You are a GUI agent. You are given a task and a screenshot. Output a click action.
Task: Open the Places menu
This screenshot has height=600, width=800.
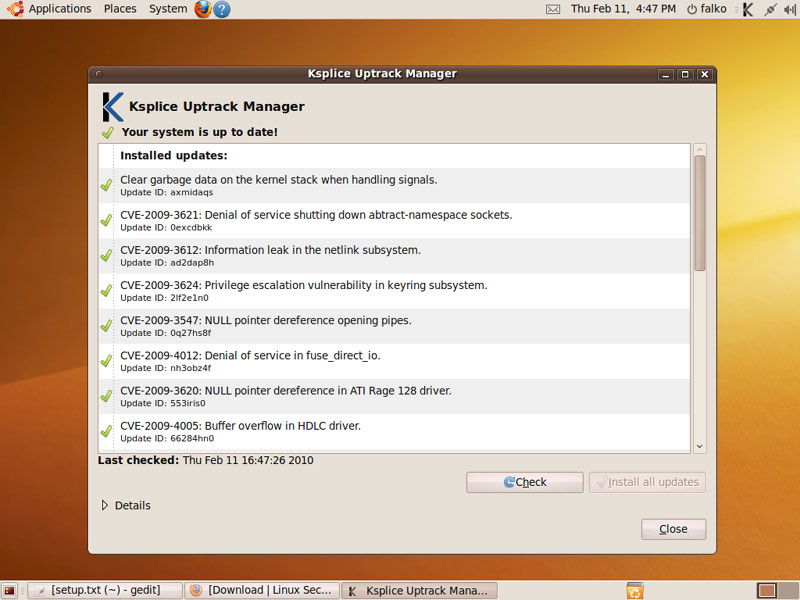point(120,9)
